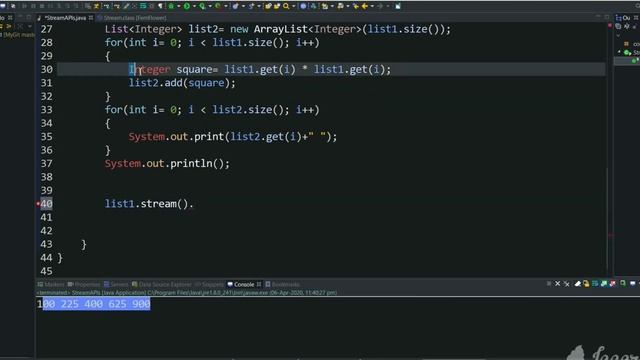Click the package node in Outline
The image size is (640, 360).
point(627,44)
